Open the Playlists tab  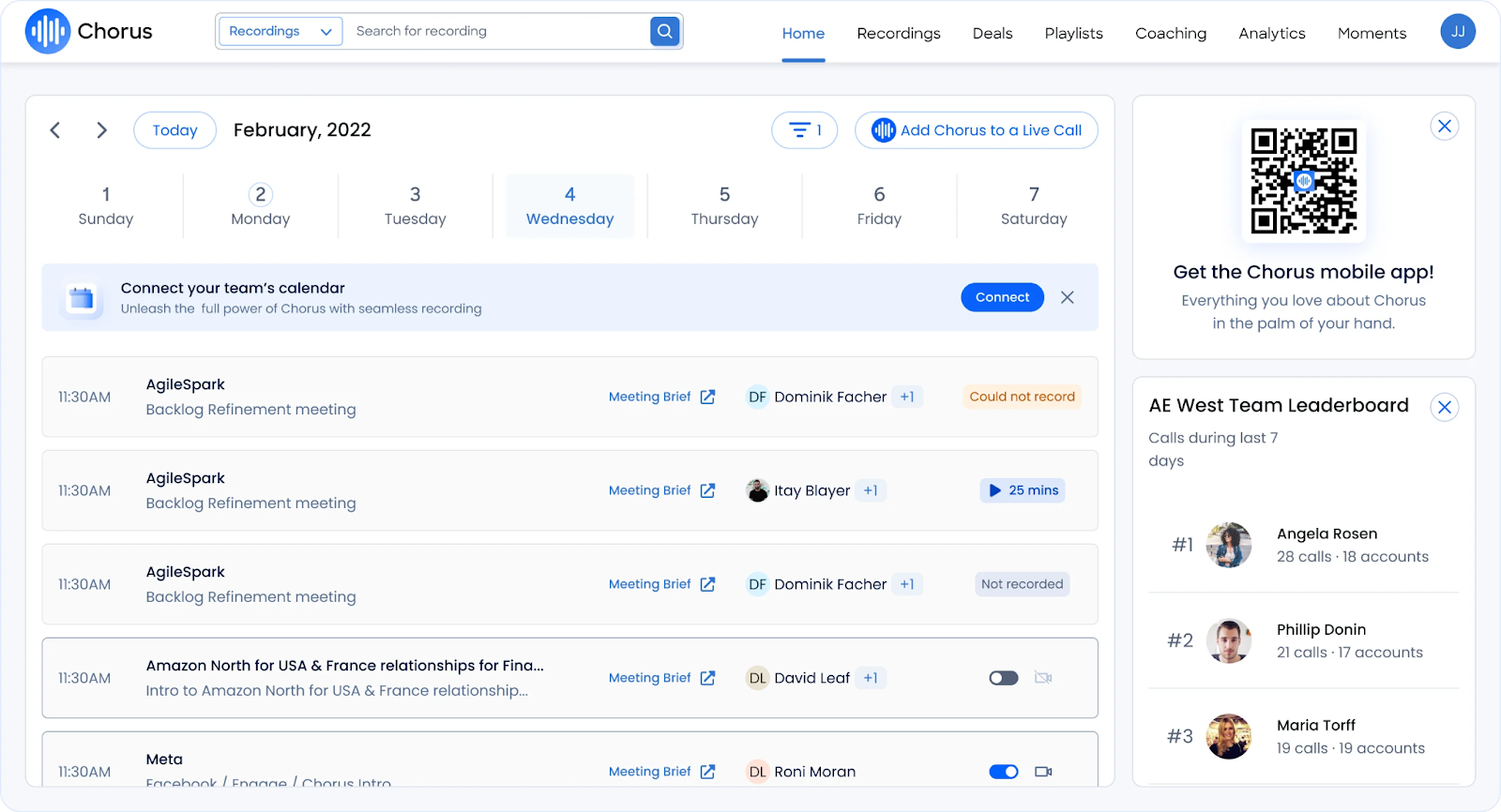(1074, 33)
